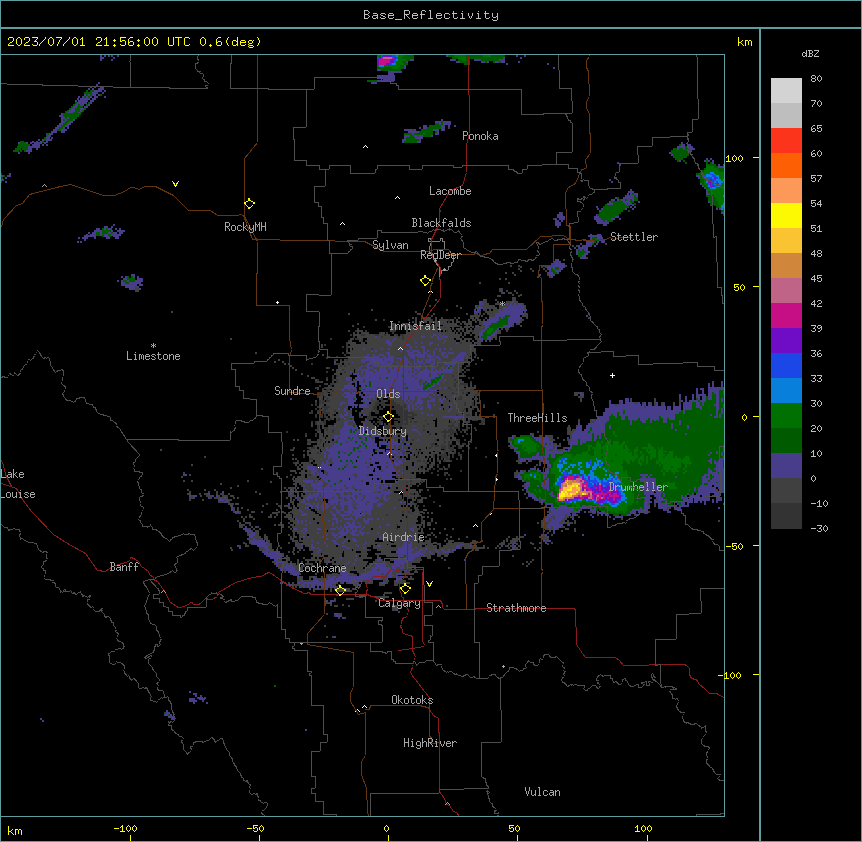Click the yellow diamond marker above Calgary label
Viewport: 862px width, 842px height.
(405, 589)
